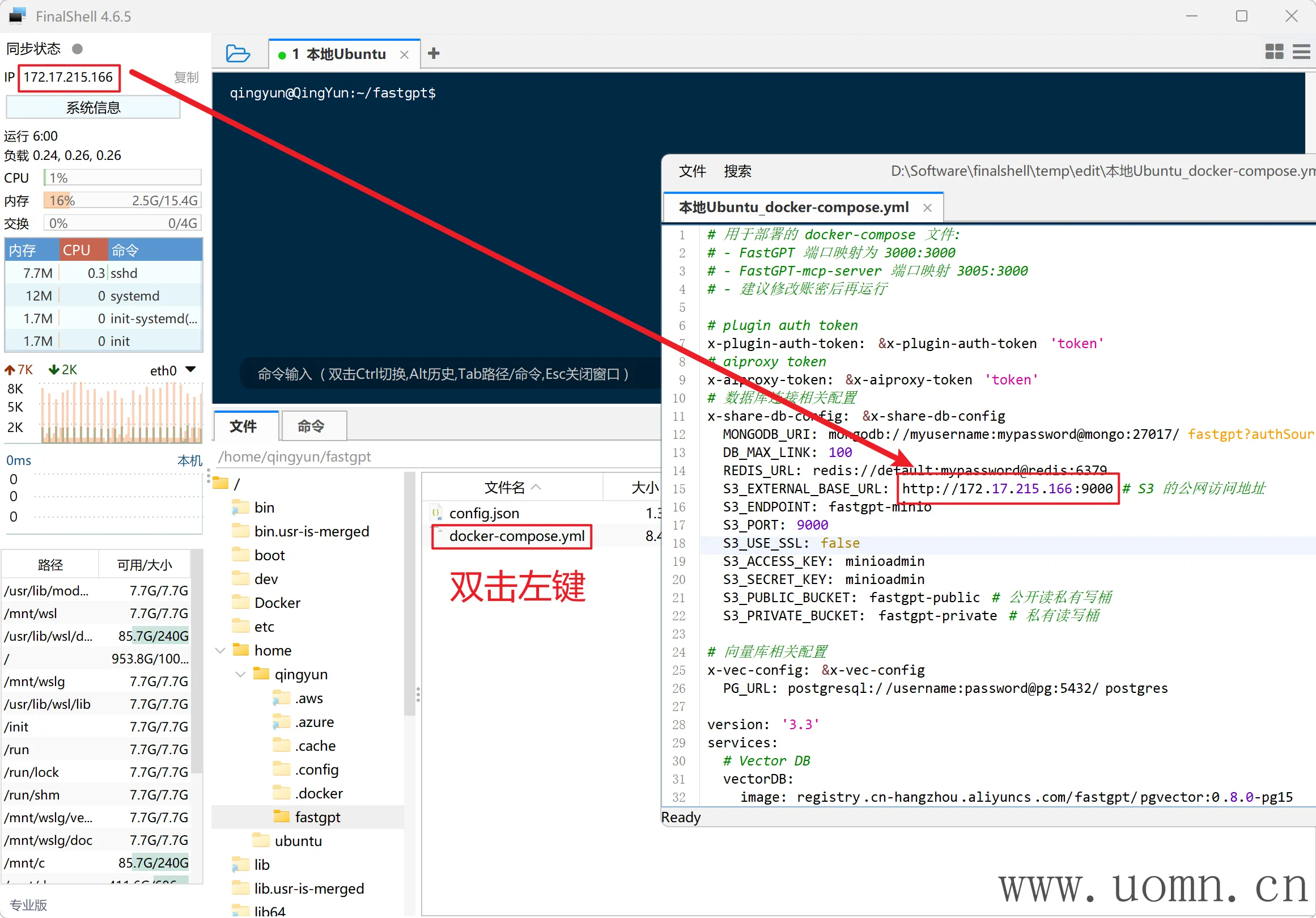Open the eth0 network interface dropdown
The height and width of the screenshot is (918, 1316).
point(191,370)
